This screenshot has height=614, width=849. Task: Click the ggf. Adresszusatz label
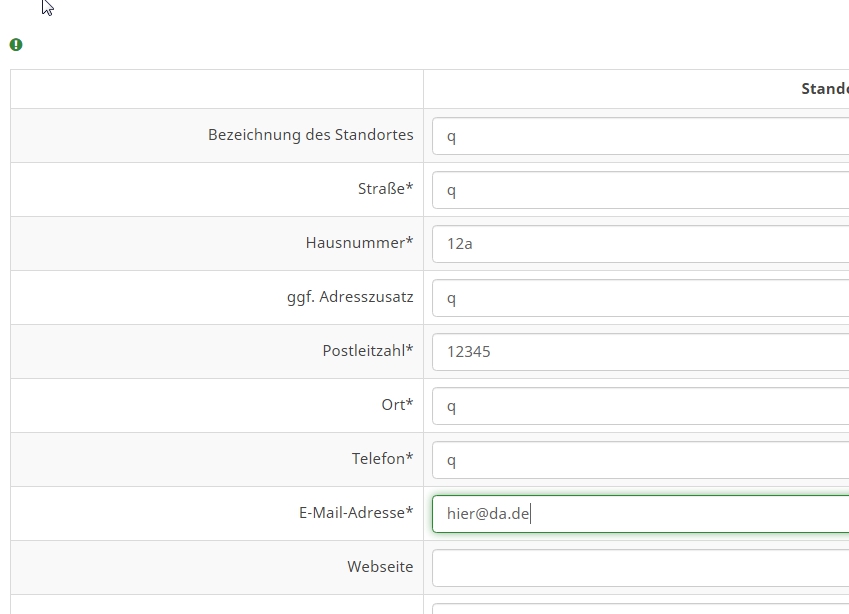point(350,297)
